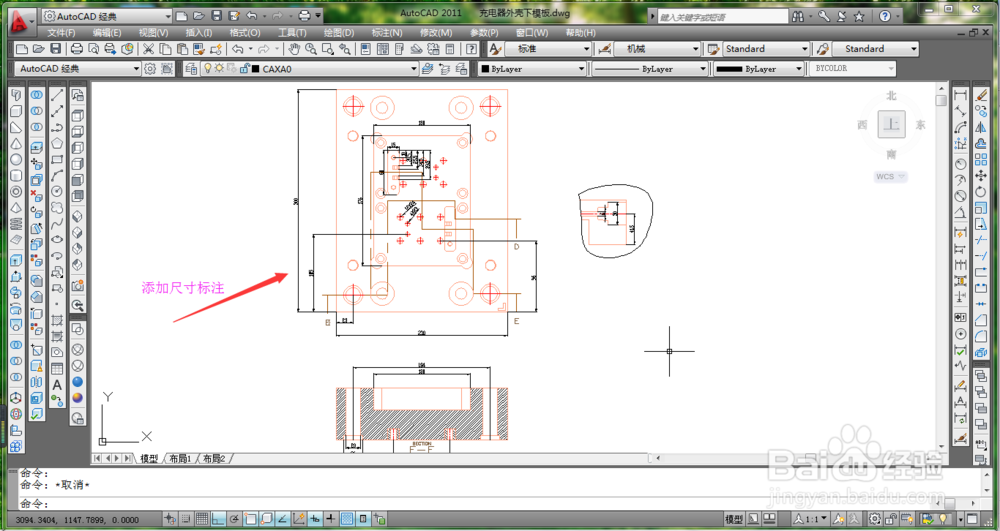Open the ByLayer linetype dropdown
The height and width of the screenshot is (531, 1000).
click(x=650, y=69)
